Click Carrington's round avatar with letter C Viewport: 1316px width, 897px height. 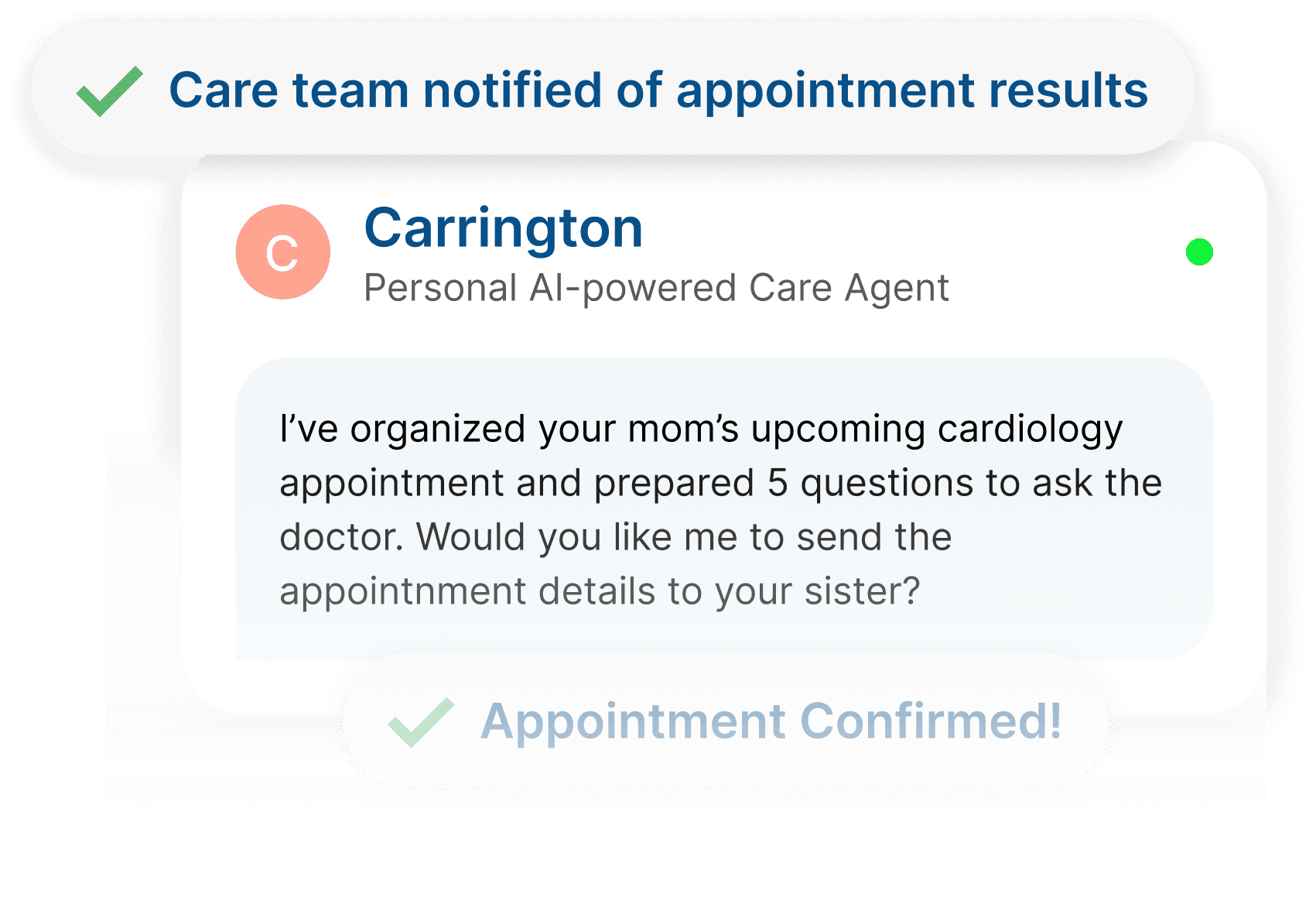(x=283, y=252)
